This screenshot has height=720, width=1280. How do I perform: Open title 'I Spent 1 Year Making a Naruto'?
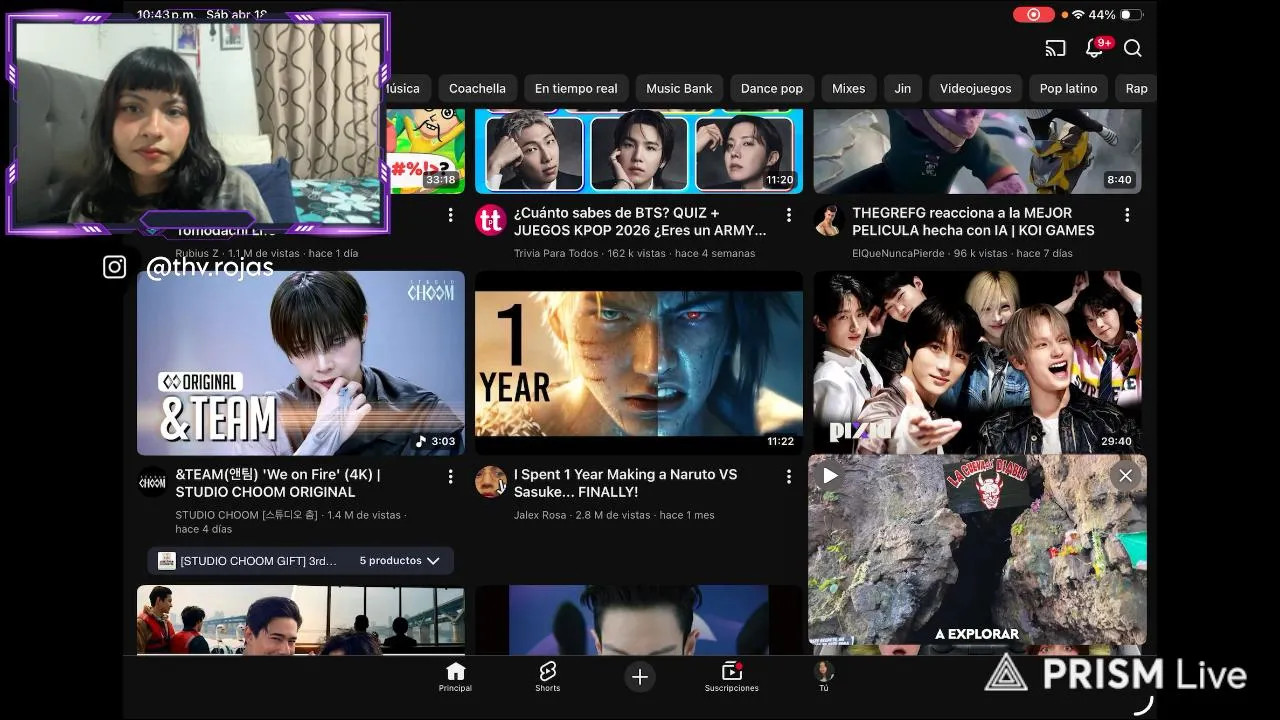pos(625,483)
